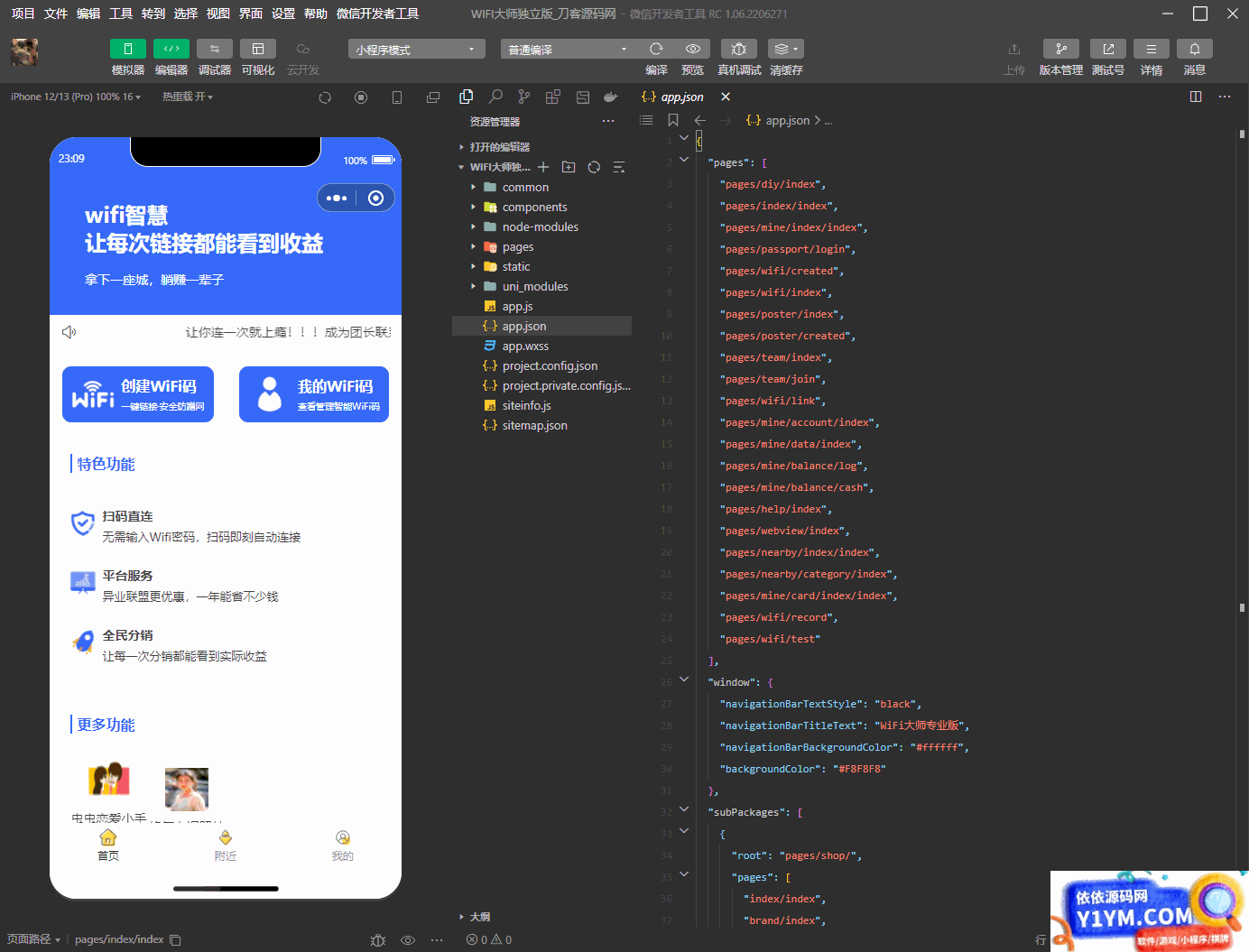
Task: Open version management icon above 版本管理
Action: click(x=1061, y=49)
